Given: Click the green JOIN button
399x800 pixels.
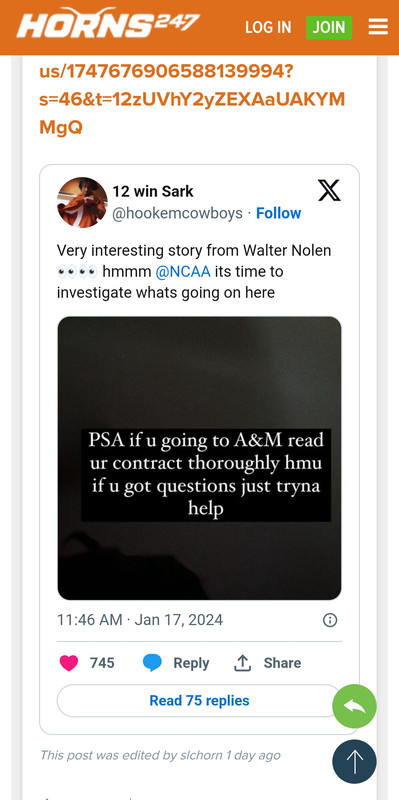Looking at the screenshot, I should [329, 27].
